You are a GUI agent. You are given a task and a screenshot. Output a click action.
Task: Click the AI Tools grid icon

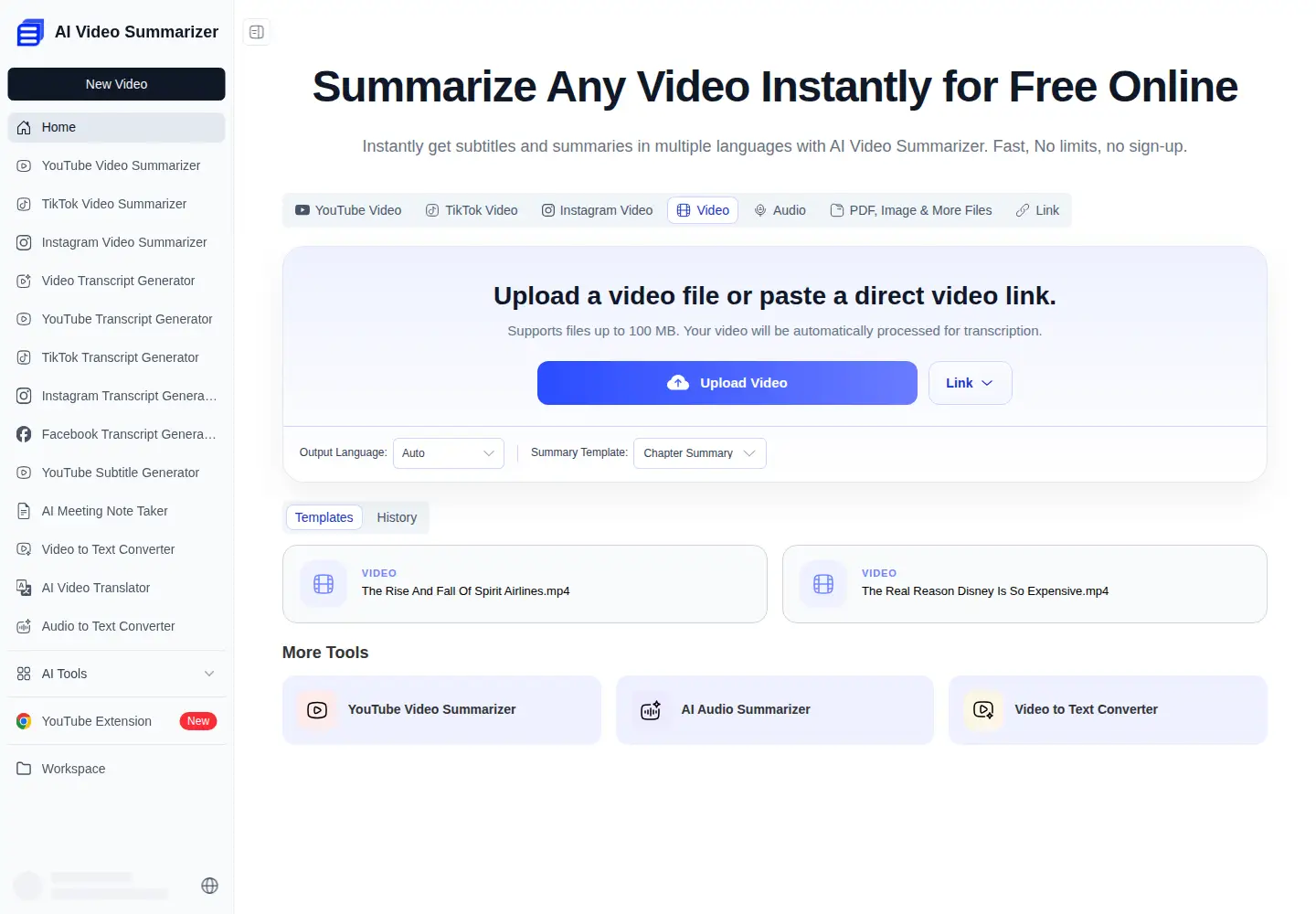(x=24, y=674)
